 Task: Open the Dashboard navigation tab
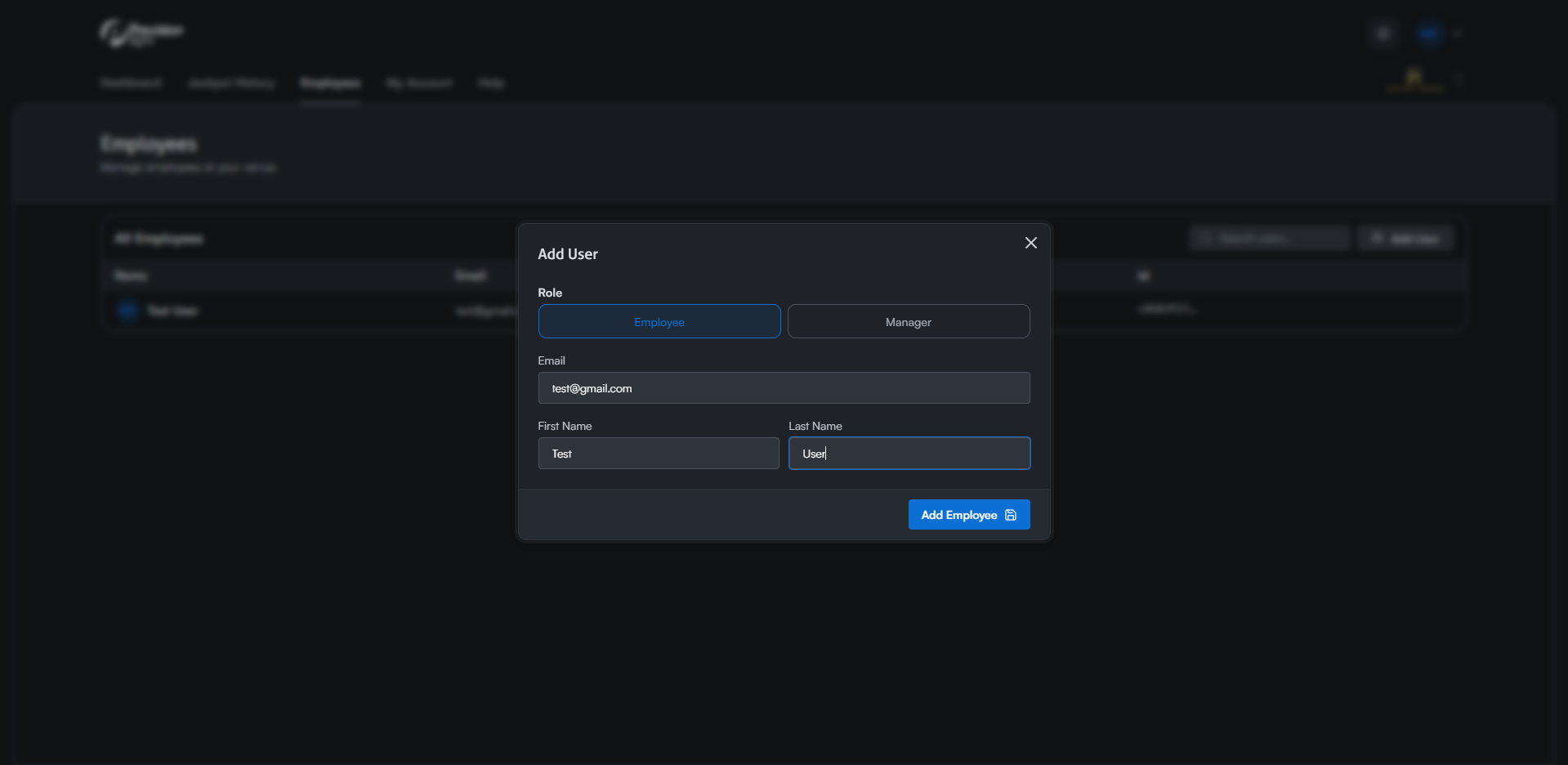point(131,83)
